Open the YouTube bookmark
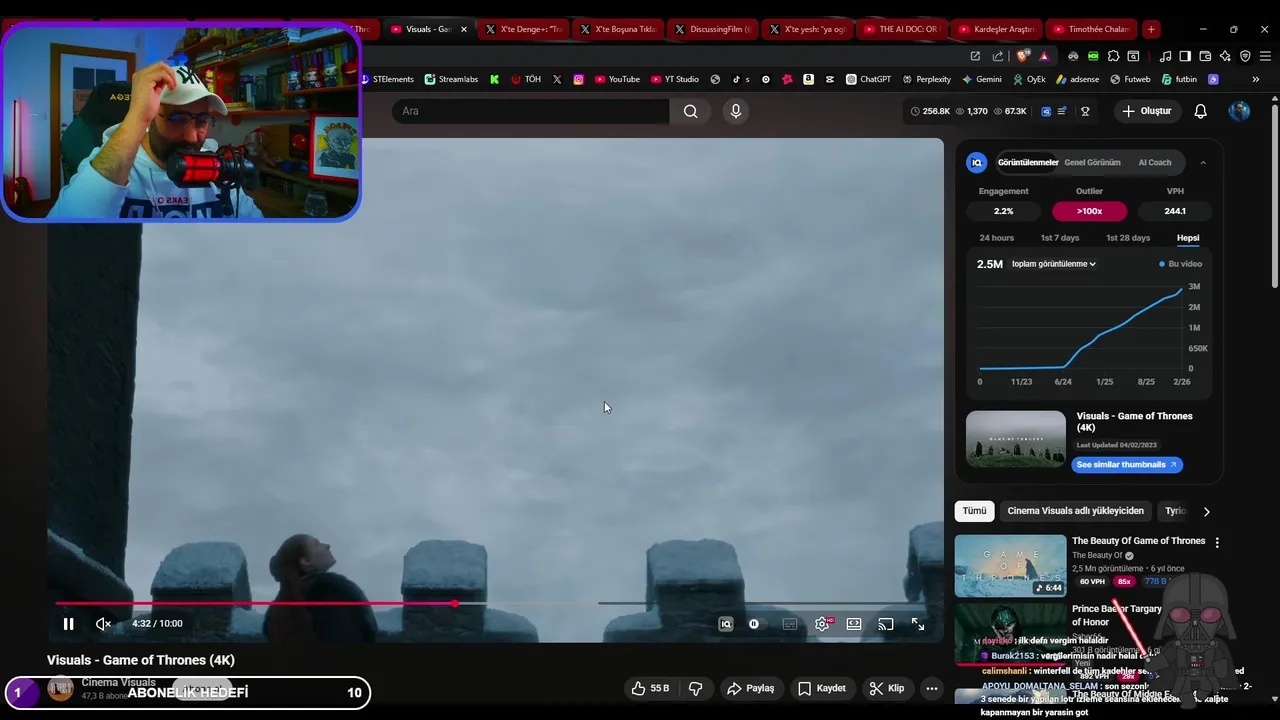Viewport: 1280px width, 720px height. [617, 79]
